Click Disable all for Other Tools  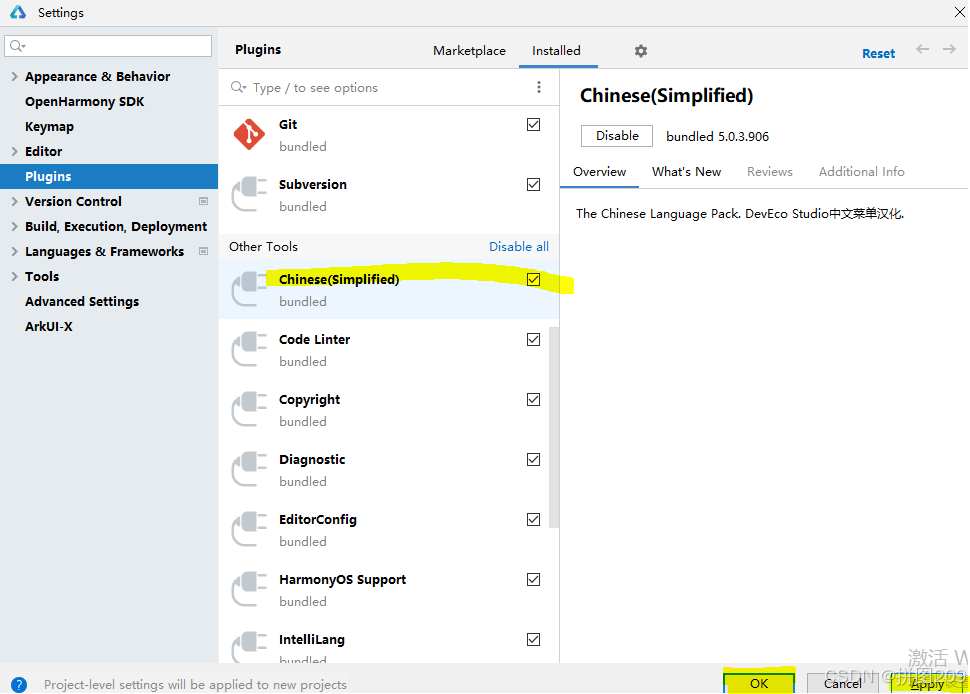(x=518, y=246)
